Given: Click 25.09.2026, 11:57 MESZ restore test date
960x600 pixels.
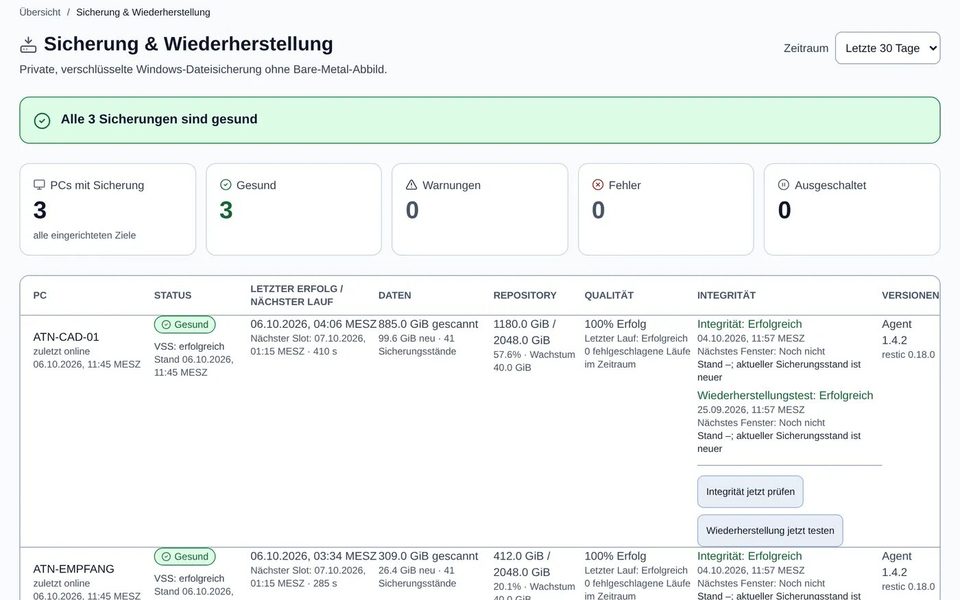Looking at the screenshot, I should click(751, 410).
